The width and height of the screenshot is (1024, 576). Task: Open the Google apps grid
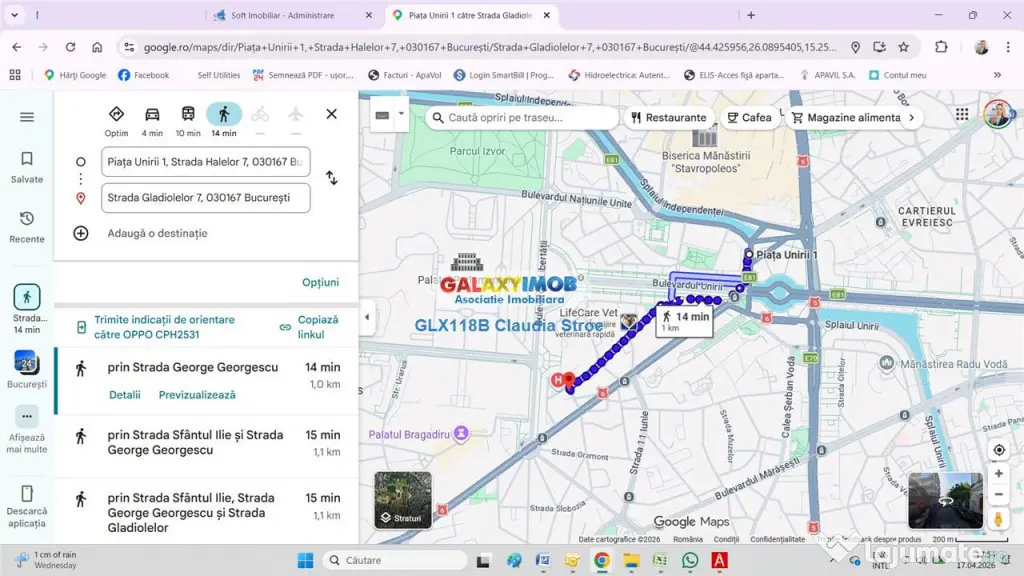pos(962,114)
